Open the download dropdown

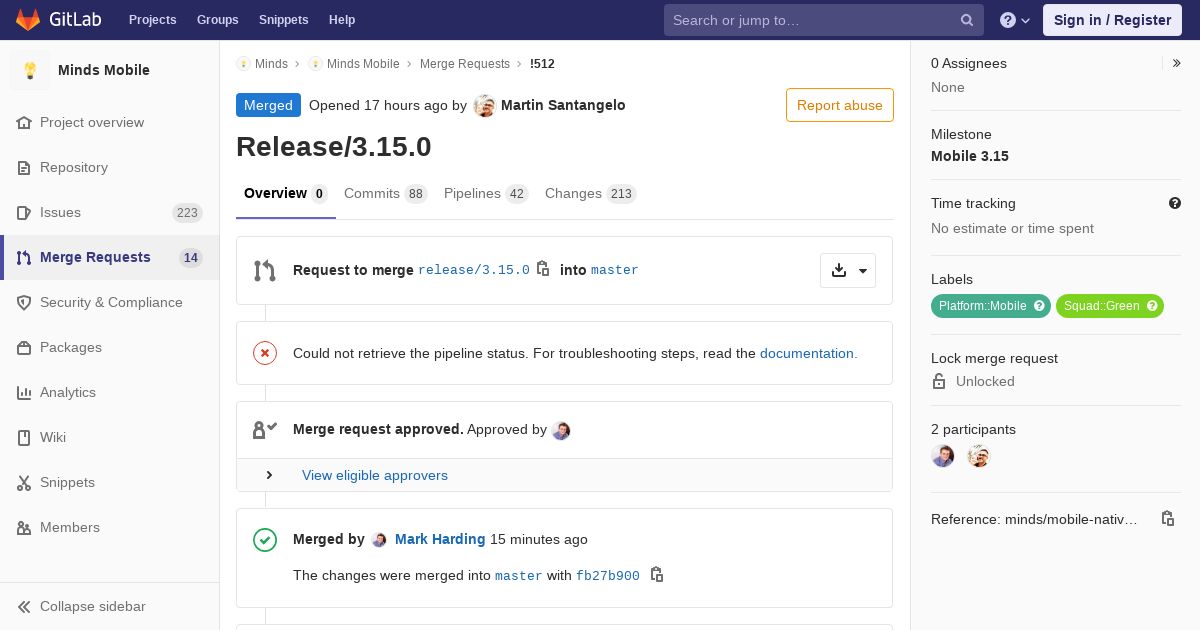point(848,270)
